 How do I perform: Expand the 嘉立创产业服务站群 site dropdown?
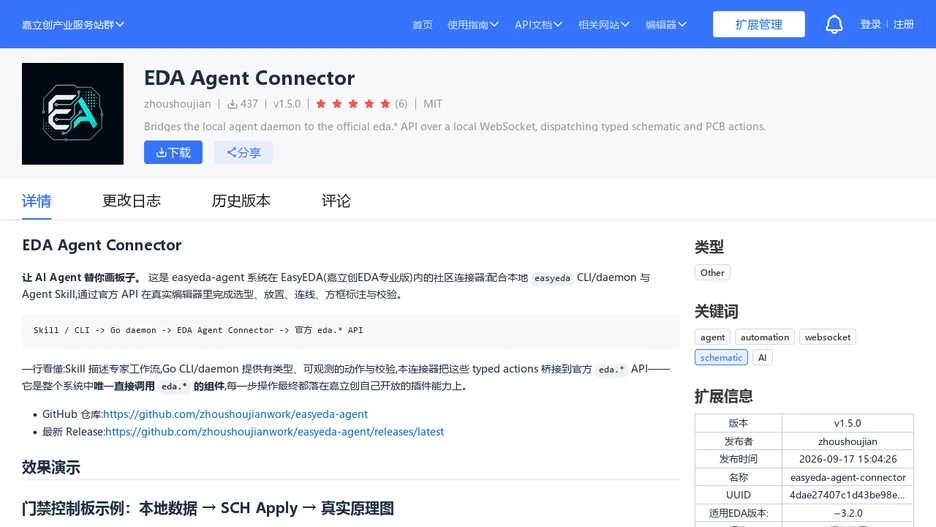[x=73, y=24]
